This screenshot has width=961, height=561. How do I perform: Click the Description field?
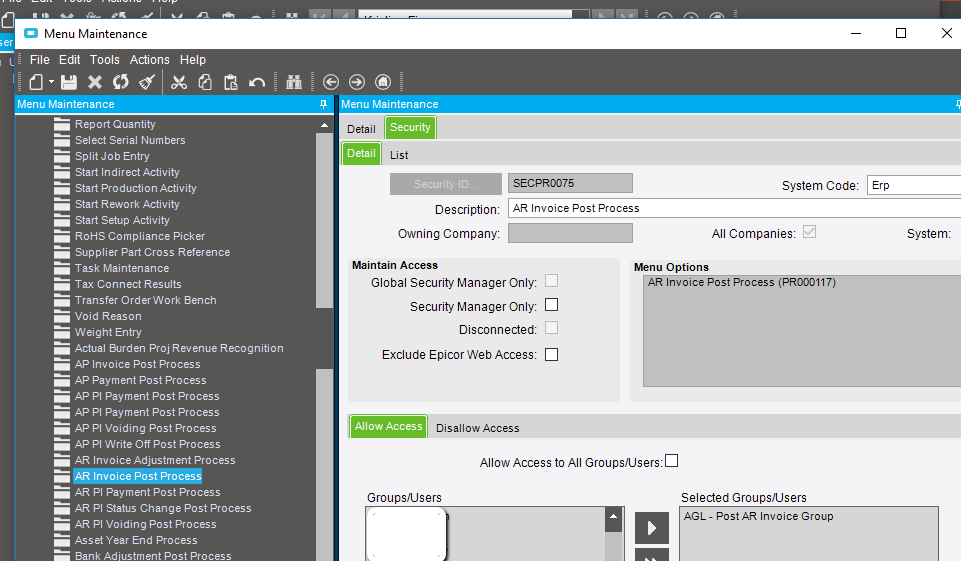point(734,208)
